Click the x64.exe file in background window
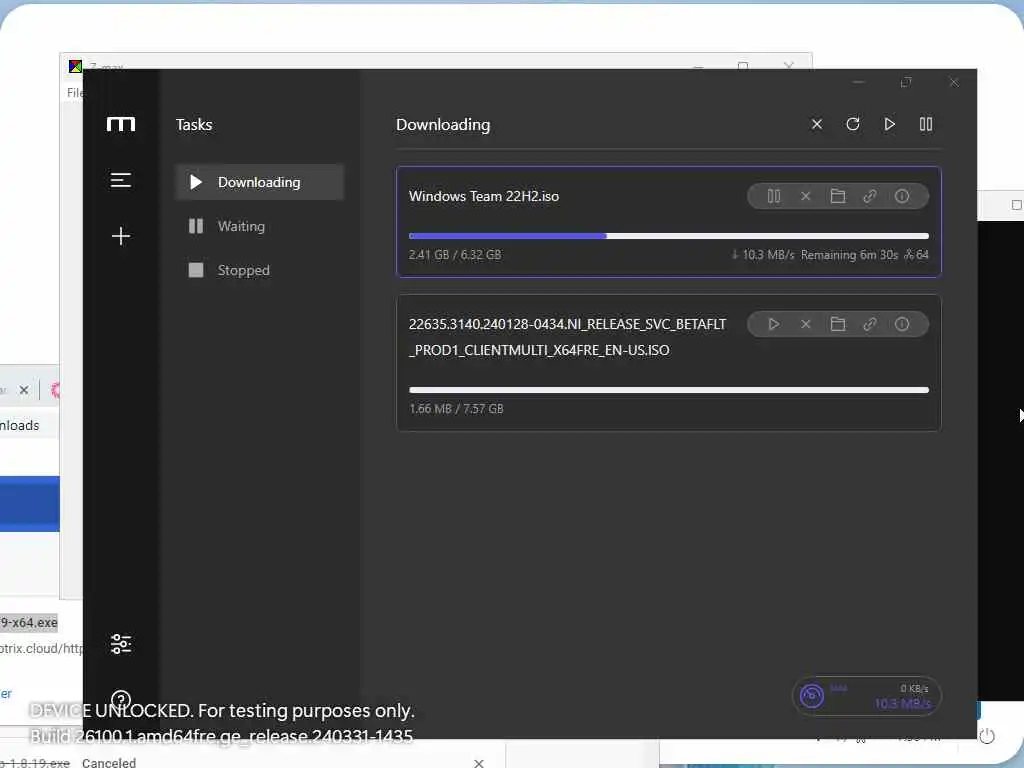The height and width of the screenshot is (768, 1024). click(29, 622)
